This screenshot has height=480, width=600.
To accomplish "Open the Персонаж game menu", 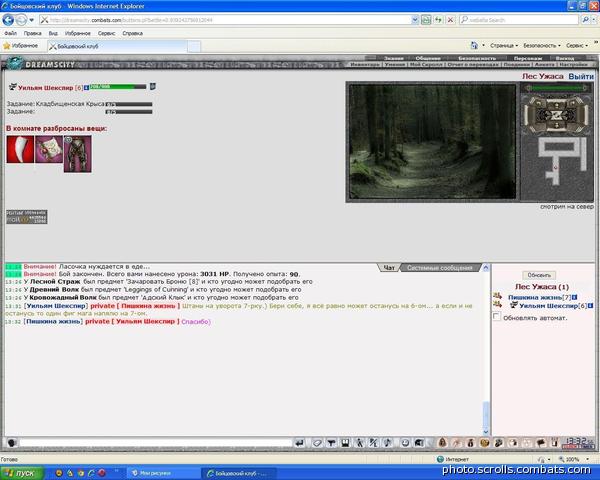I will click(528, 58).
